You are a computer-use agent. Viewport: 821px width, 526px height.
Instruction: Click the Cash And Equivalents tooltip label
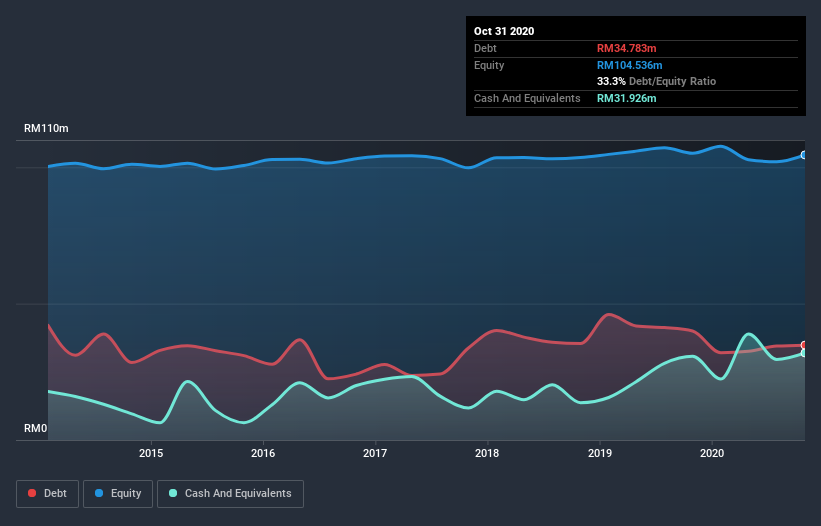point(527,98)
